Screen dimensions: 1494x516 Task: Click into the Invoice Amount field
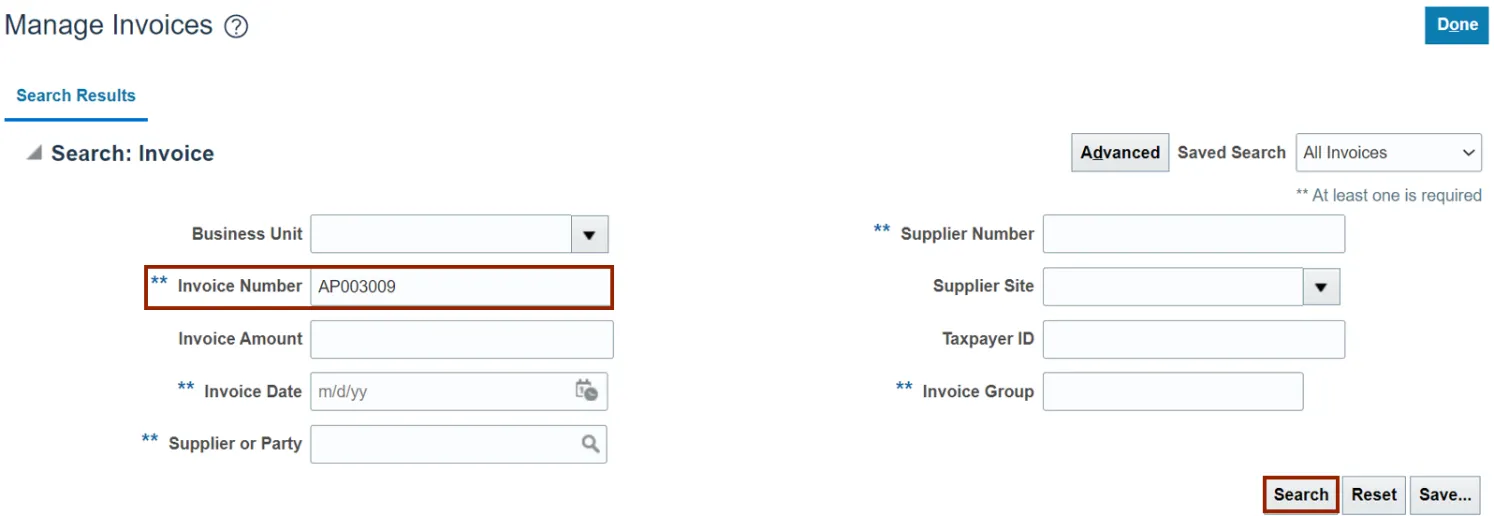click(461, 339)
